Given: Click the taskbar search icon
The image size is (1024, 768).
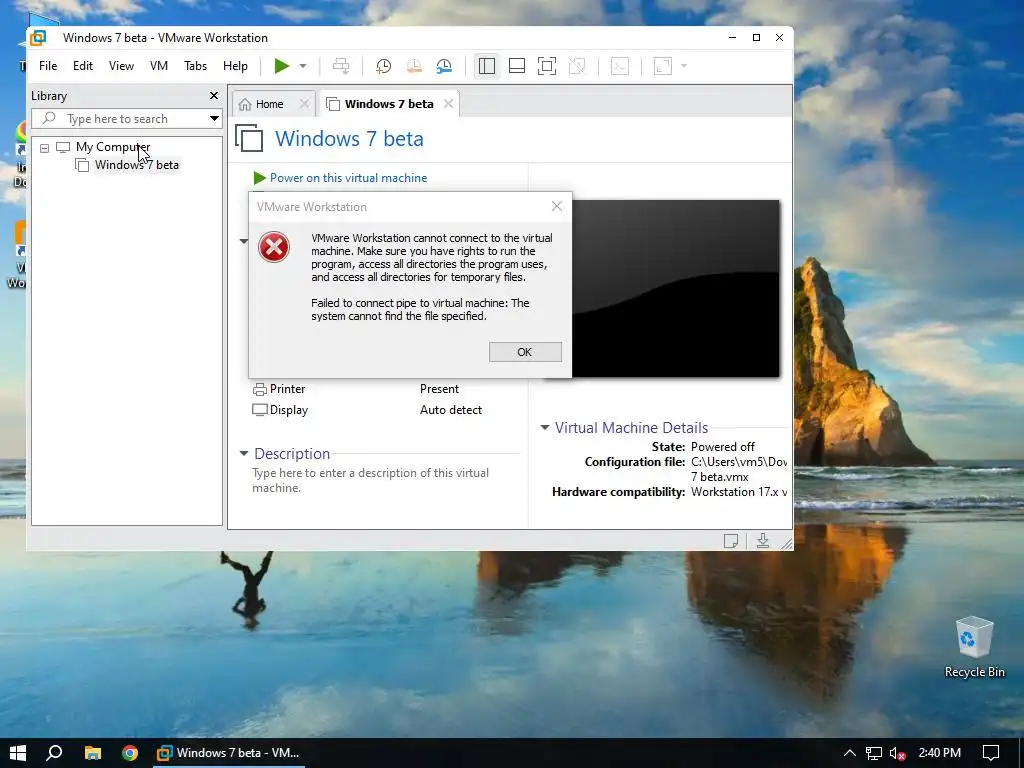Looking at the screenshot, I should [x=54, y=753].
